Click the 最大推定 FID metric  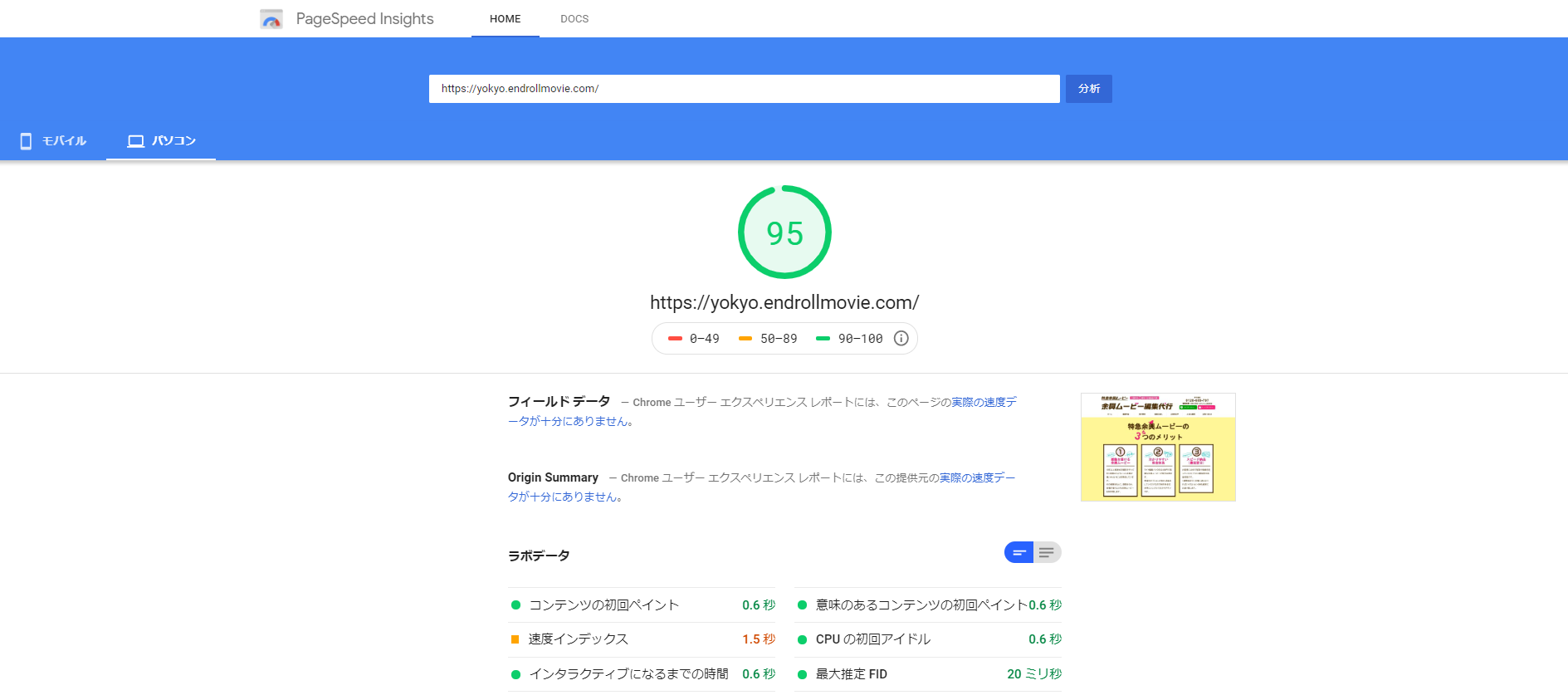pos(928,674)
